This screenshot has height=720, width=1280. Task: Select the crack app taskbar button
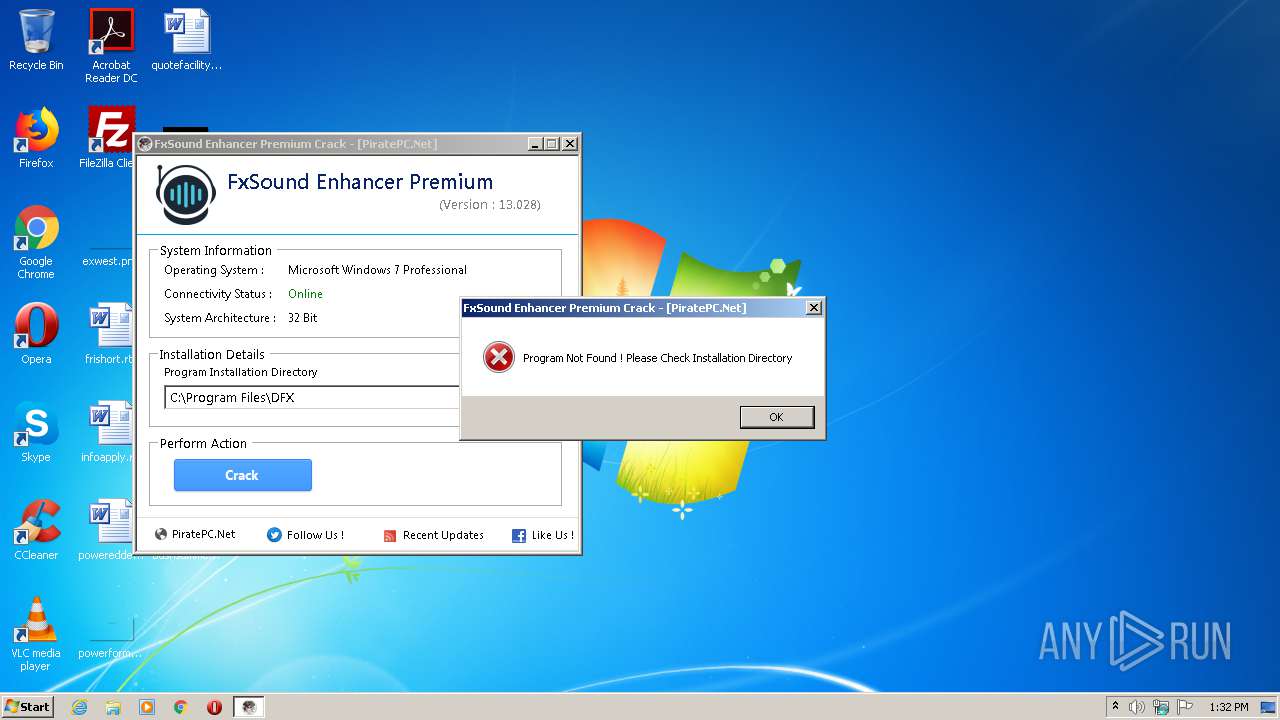[x=249, y=707]
